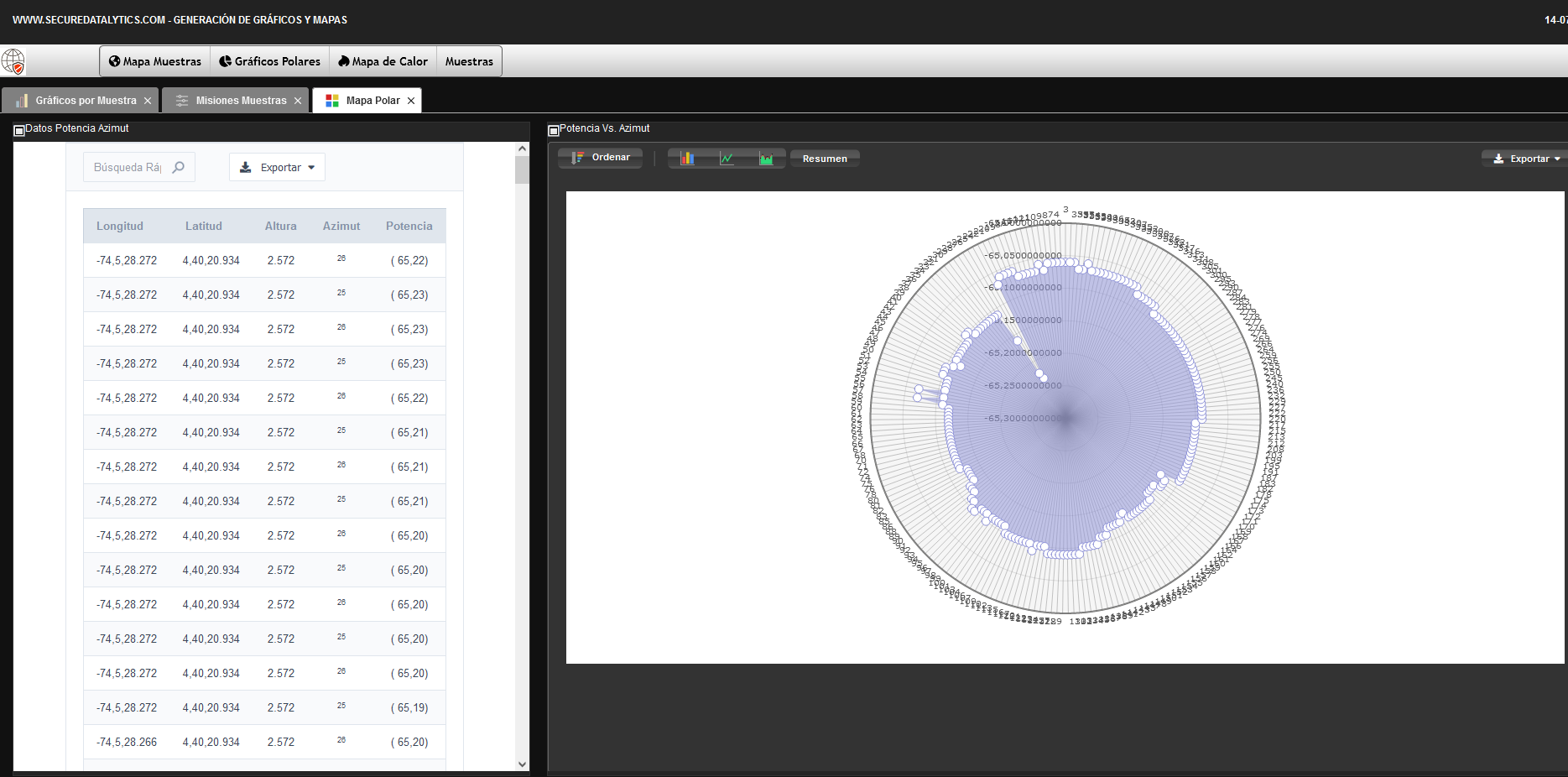Click -65,0500000000 radial axis label
The height and width of the screenshot is (777, 1568).
1024,255
